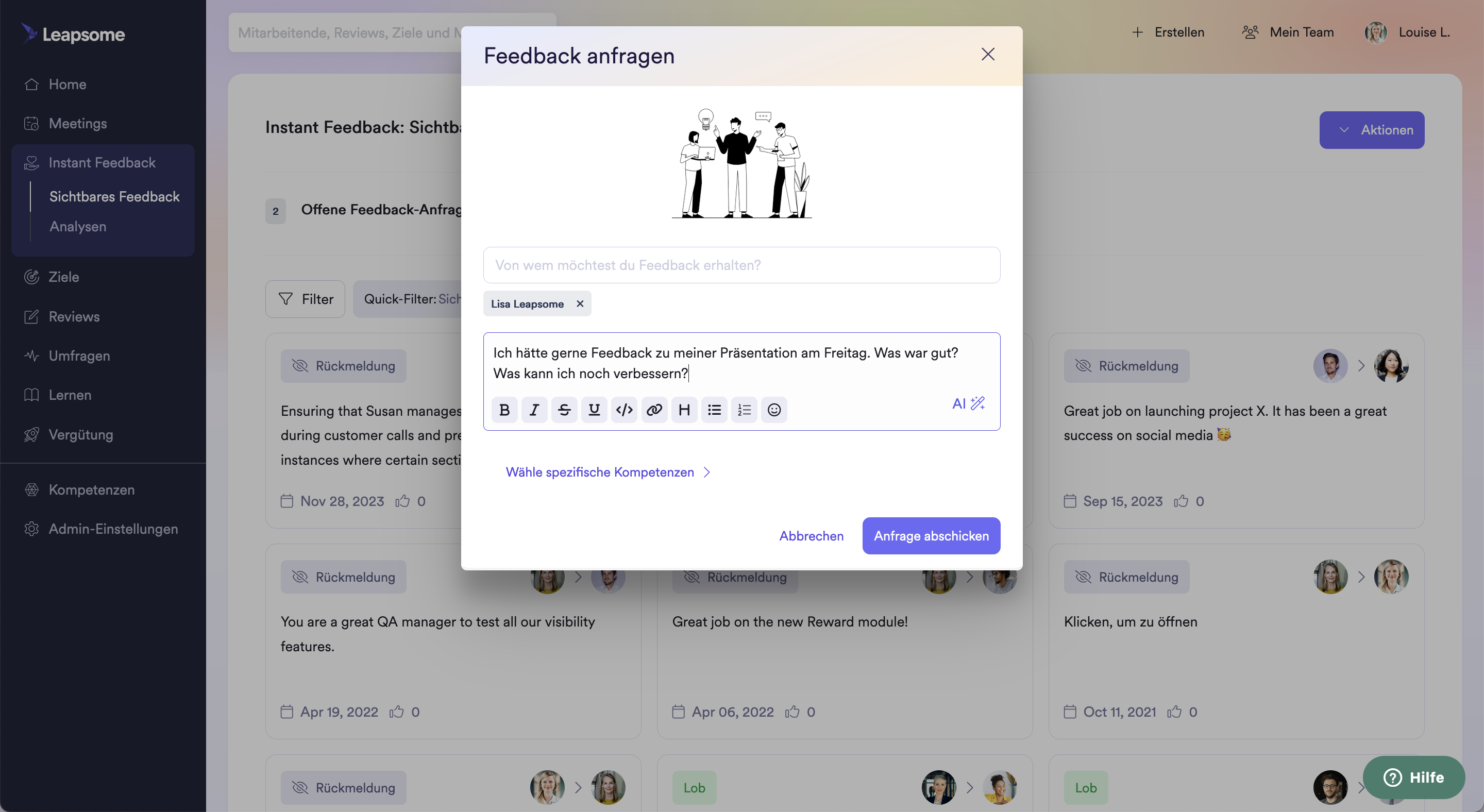The image size is (1484, 812).
Task: Apply bold formatting in the editor
Action: [504, 410]
